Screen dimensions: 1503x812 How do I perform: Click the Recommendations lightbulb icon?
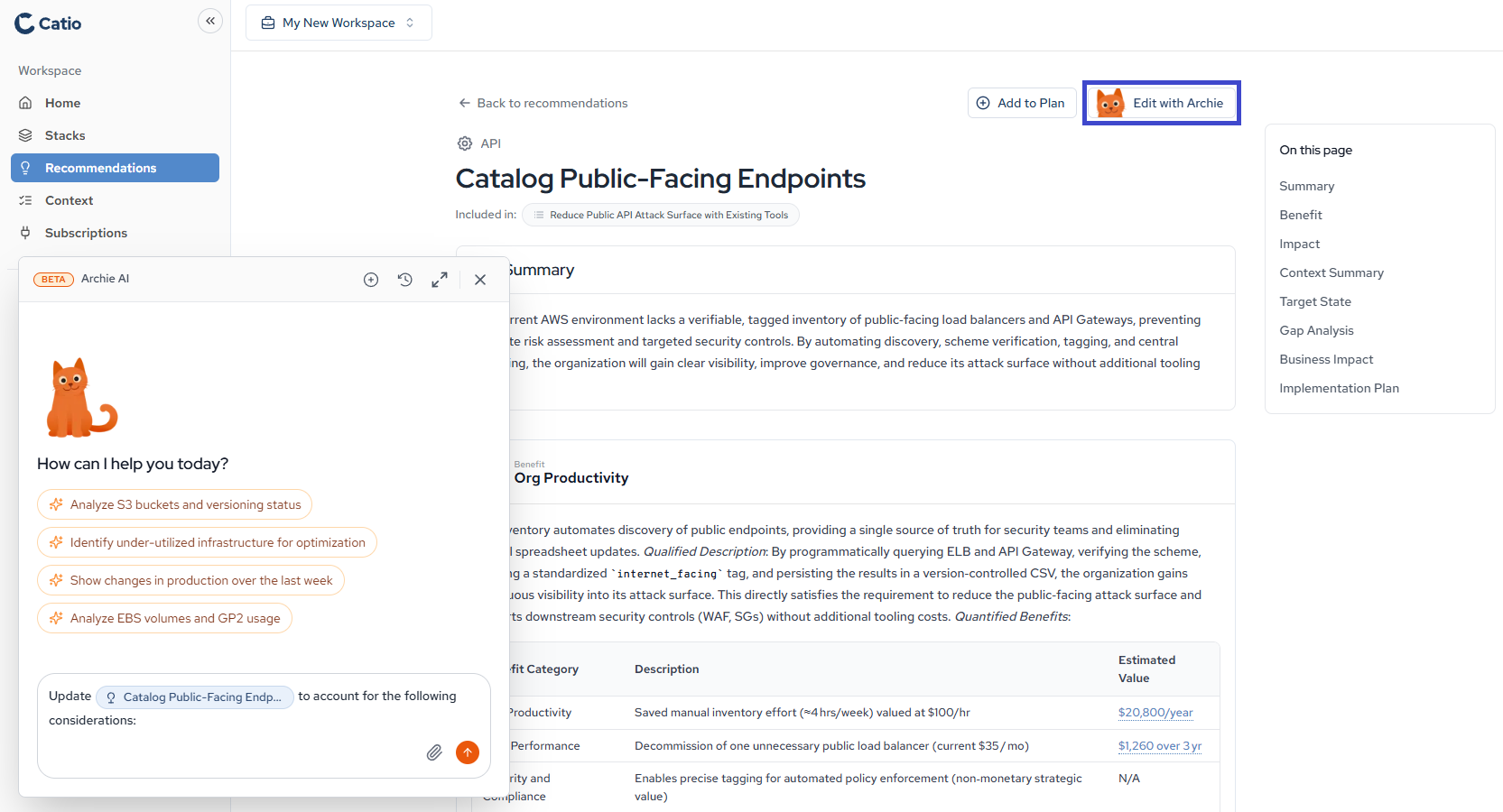pyautogui.click(x=25, y=168)
